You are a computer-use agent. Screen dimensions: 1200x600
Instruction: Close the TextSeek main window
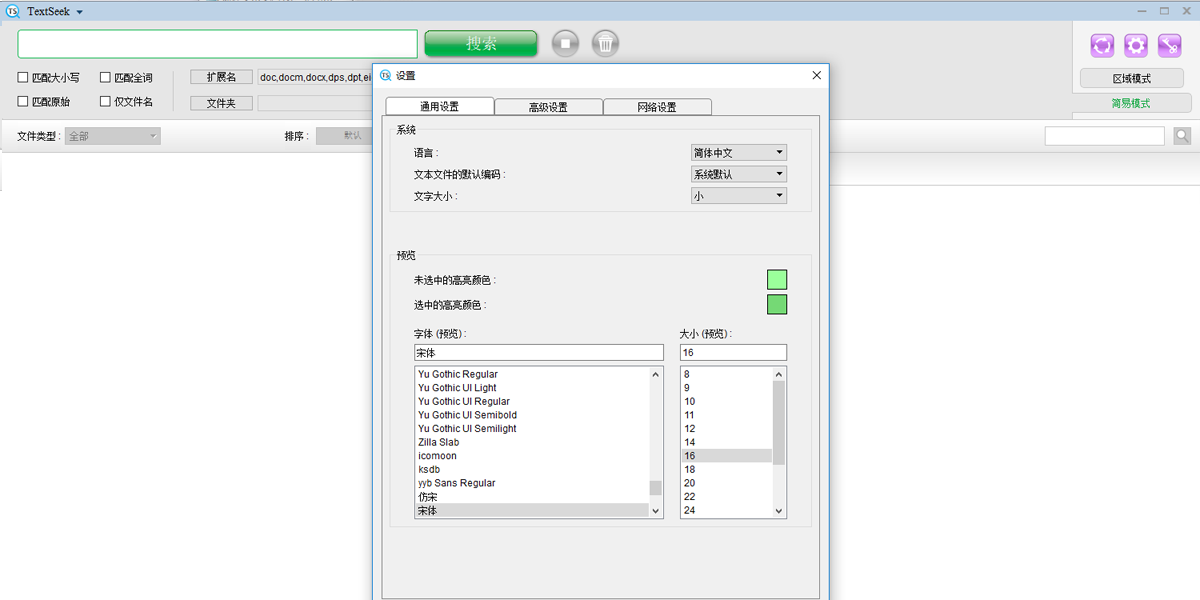point(1186,10)
